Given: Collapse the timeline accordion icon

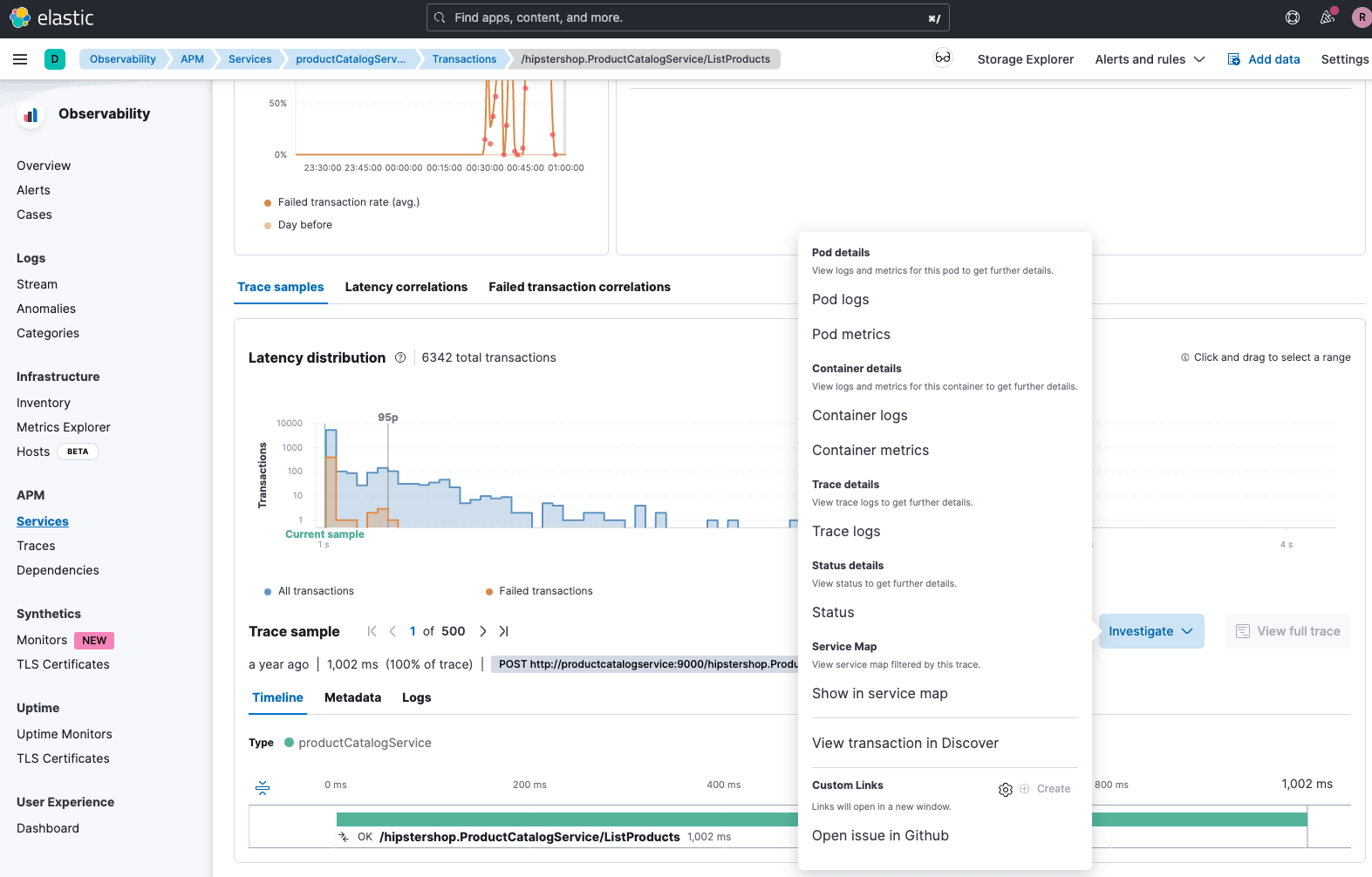Looking at the screenshot, I should point(263,787).
